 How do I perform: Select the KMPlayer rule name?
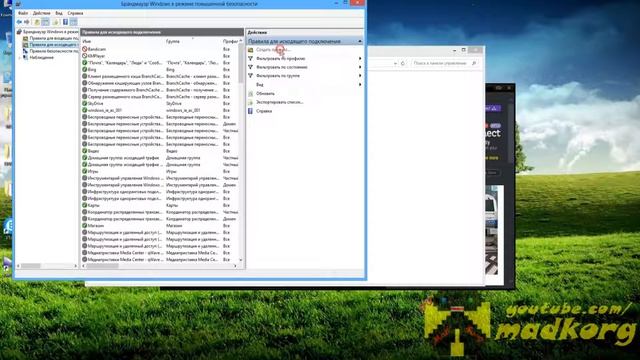tap(96, 56)
